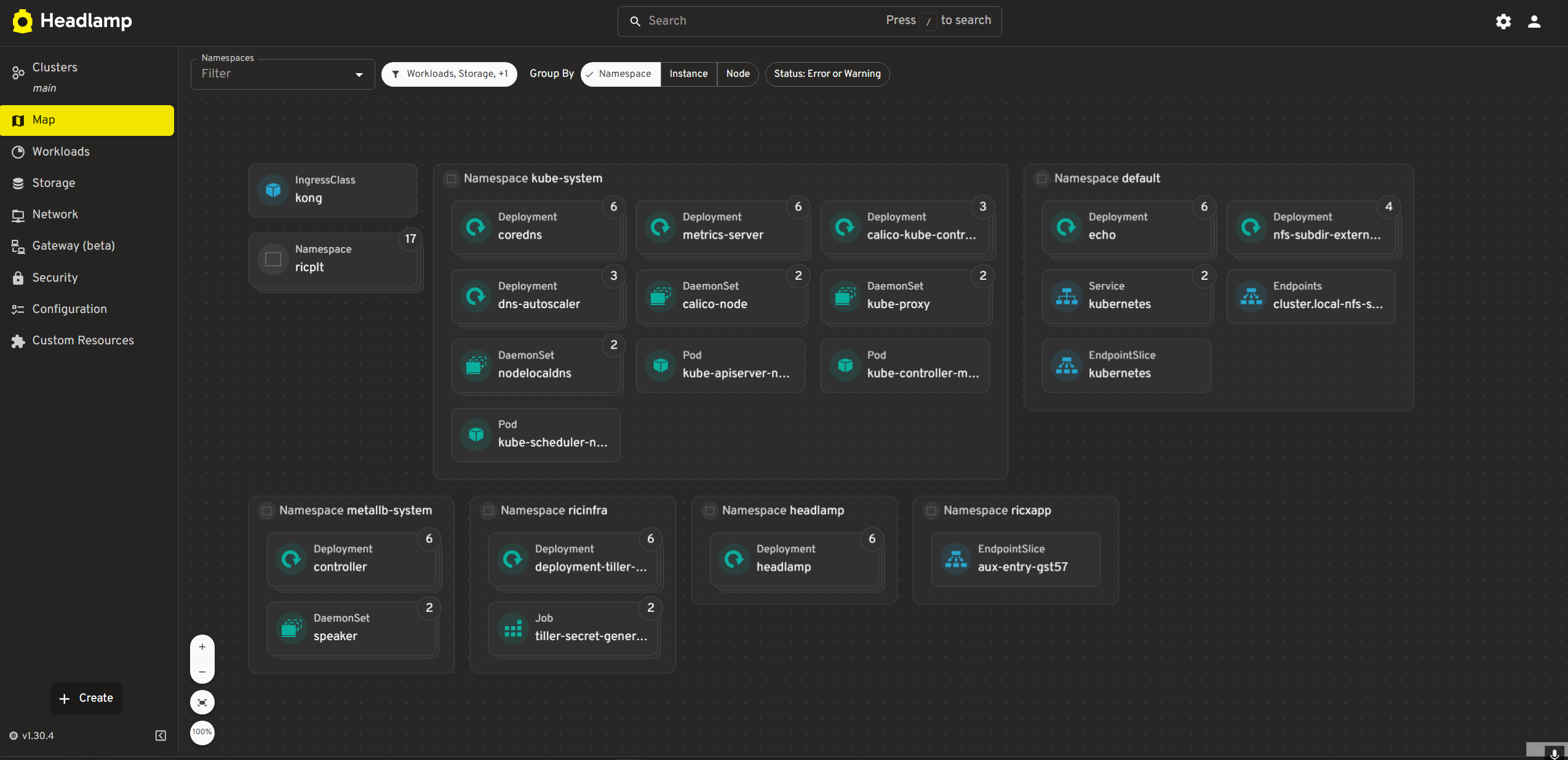Viewport: 1568px width, 760px height.
Task: Expand the dns-autoscaler Deployment group
Action: coord(614,276)
